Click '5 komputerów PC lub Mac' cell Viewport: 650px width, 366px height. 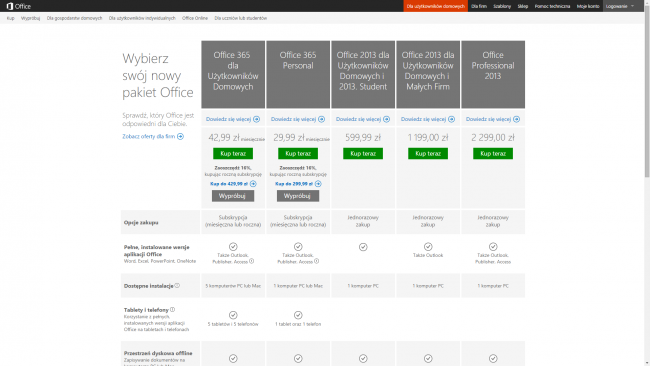[x=233, y=286]
